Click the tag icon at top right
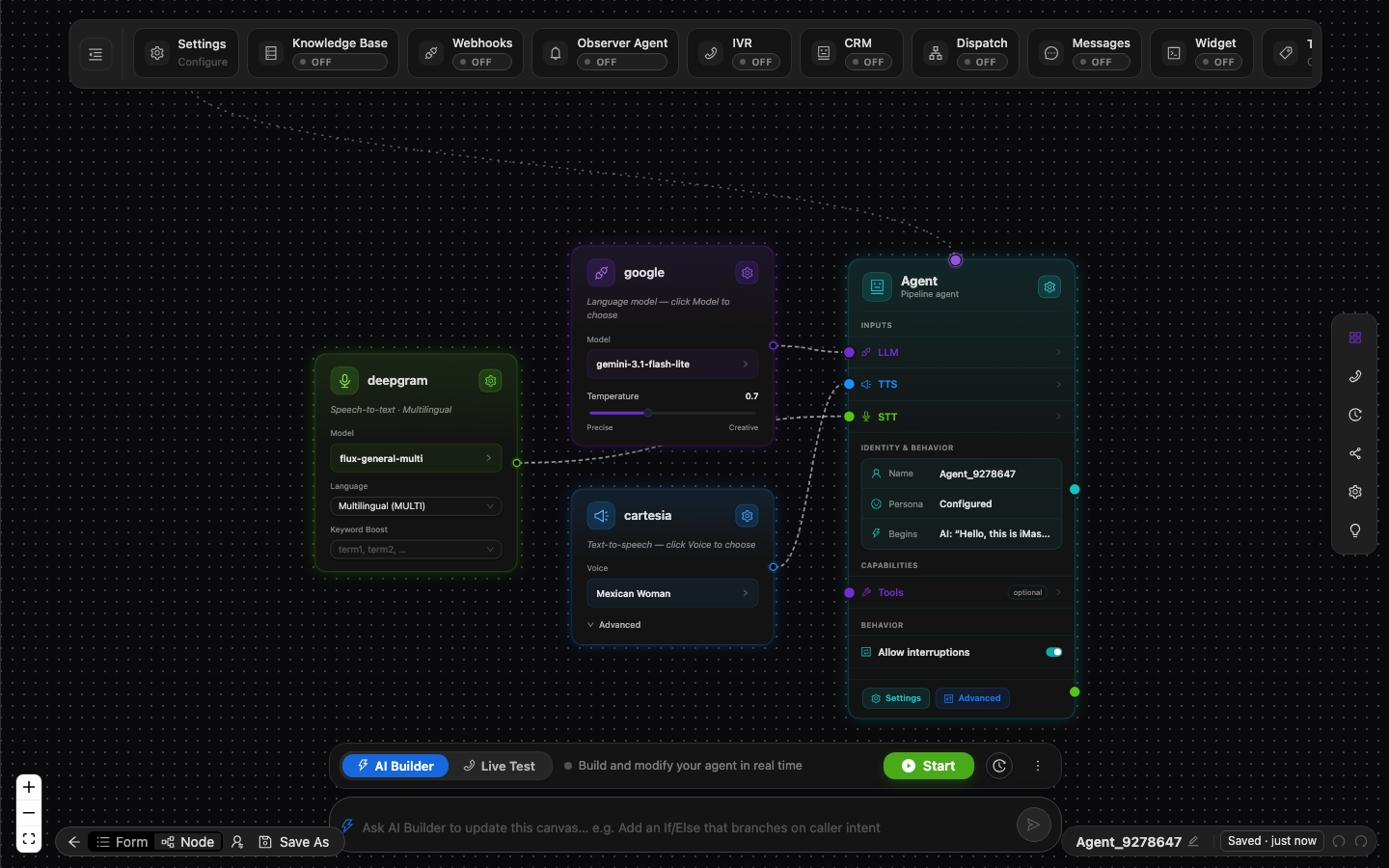The height and width of the screenshot is (868, 1389). pyautogui.click(x=1286, y=54)
